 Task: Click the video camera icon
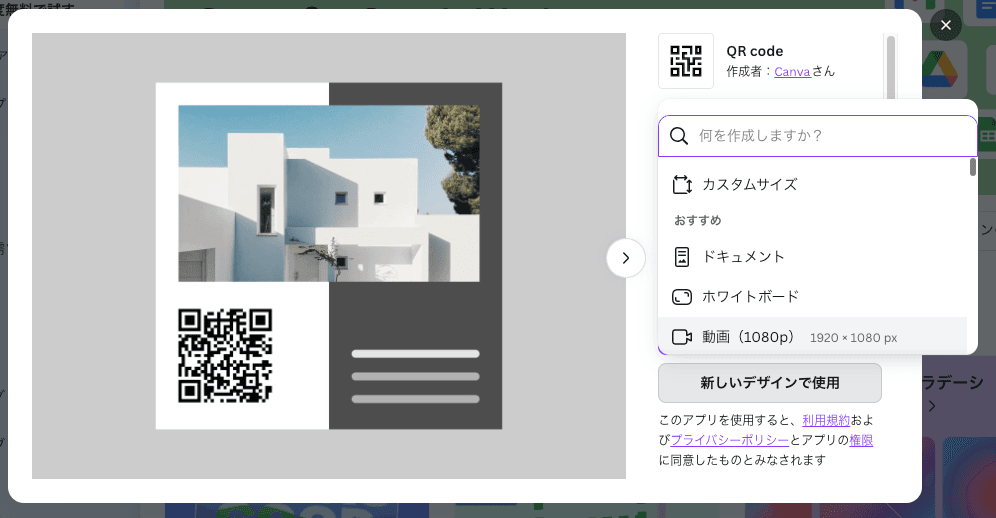(682, 337)
